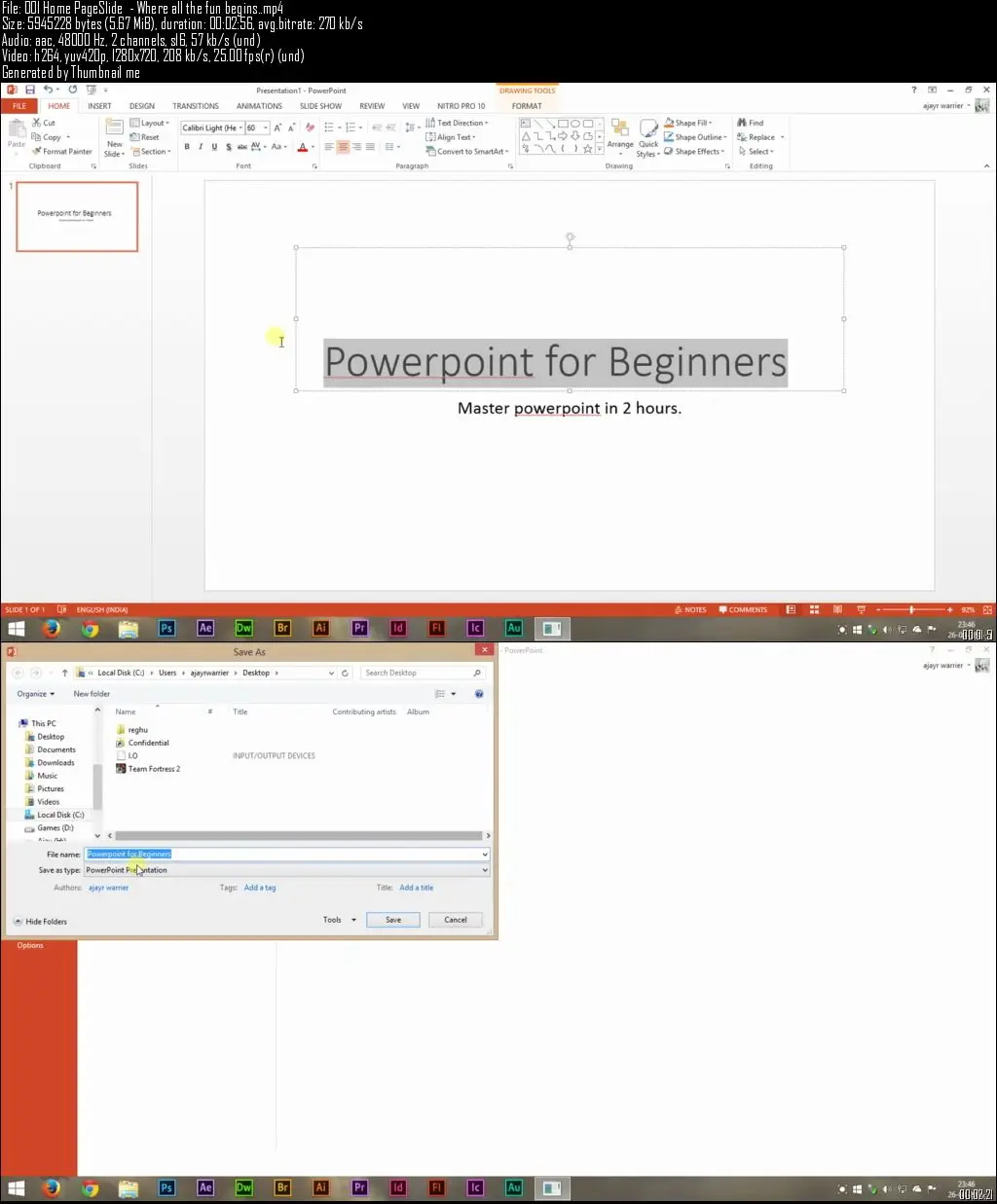Viewport: 997px width, 1204px height.
Task: Click the Undo arrow in Quick Access toolbar
Action: pos(47,91)
